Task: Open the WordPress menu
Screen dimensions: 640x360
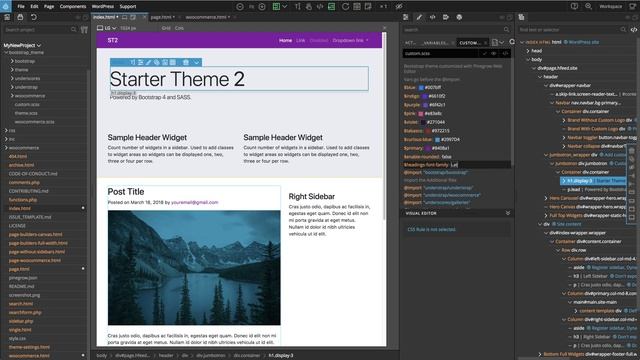Action: [x=102, y=7]
